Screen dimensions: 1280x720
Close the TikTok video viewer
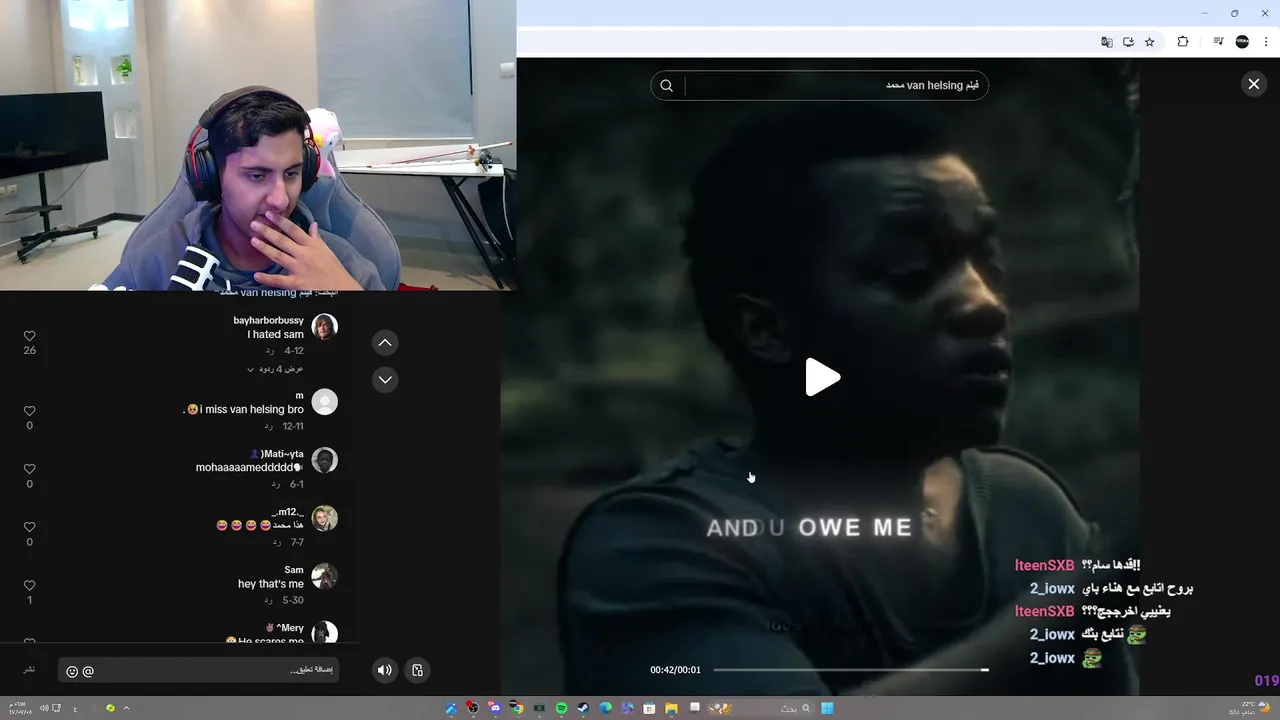1253,84
